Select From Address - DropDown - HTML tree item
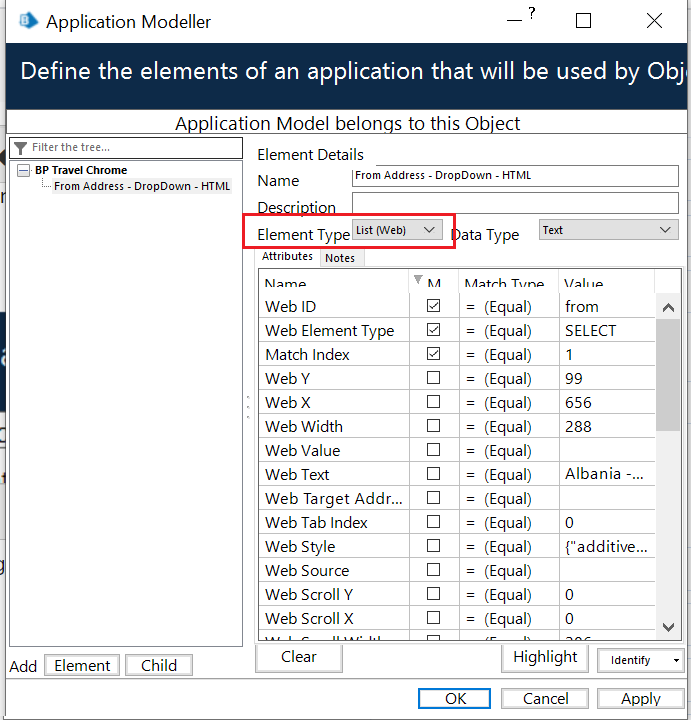Screen dimensions: 691x720 tap(142, 186)
